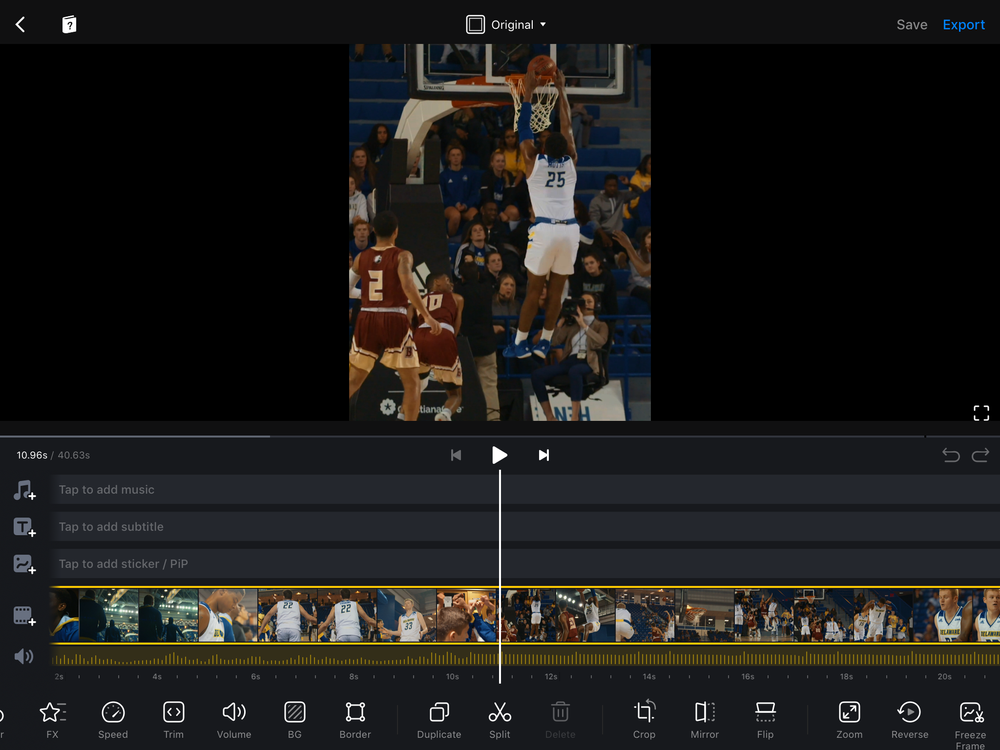Select the Flip tool
This screenshot has height=750, width=1000.
click(x=765, y=719)
